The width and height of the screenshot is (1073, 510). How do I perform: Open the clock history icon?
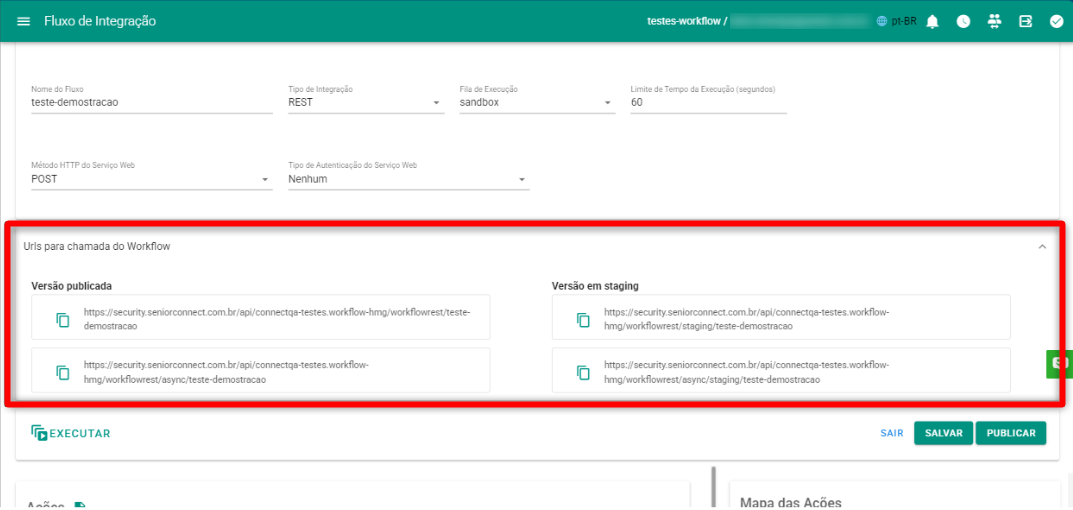(x=963, y=21)
